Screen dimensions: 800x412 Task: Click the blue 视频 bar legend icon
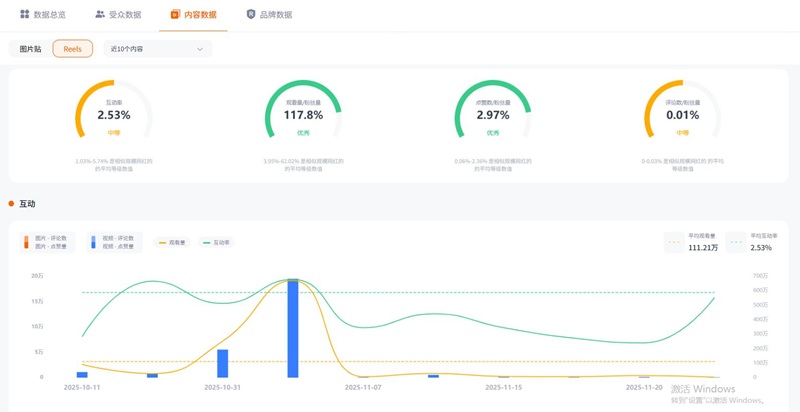(93, 242)
